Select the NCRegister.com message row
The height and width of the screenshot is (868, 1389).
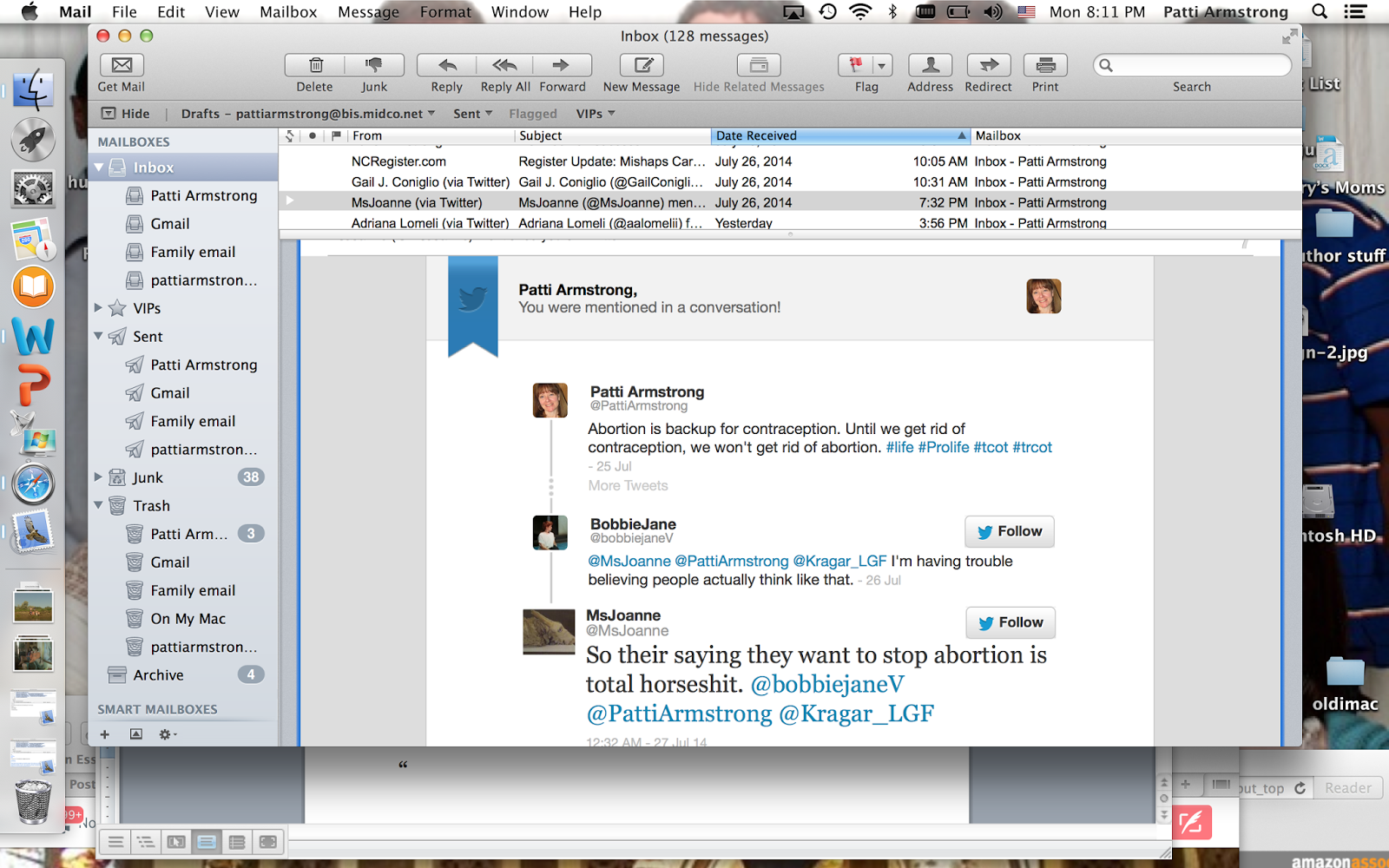(x=790, y=161)
